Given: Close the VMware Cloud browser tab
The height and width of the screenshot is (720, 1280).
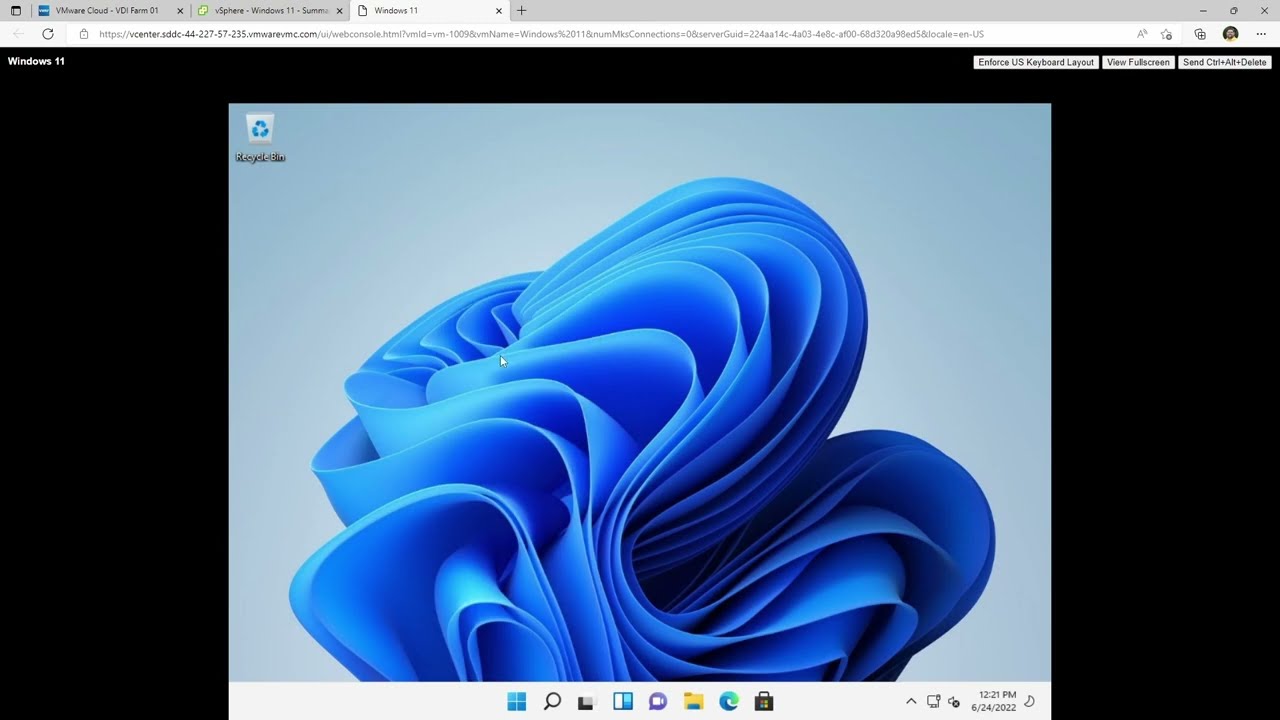Looking at the screenshot, I should pyautogui.click(x=180, y=11).
